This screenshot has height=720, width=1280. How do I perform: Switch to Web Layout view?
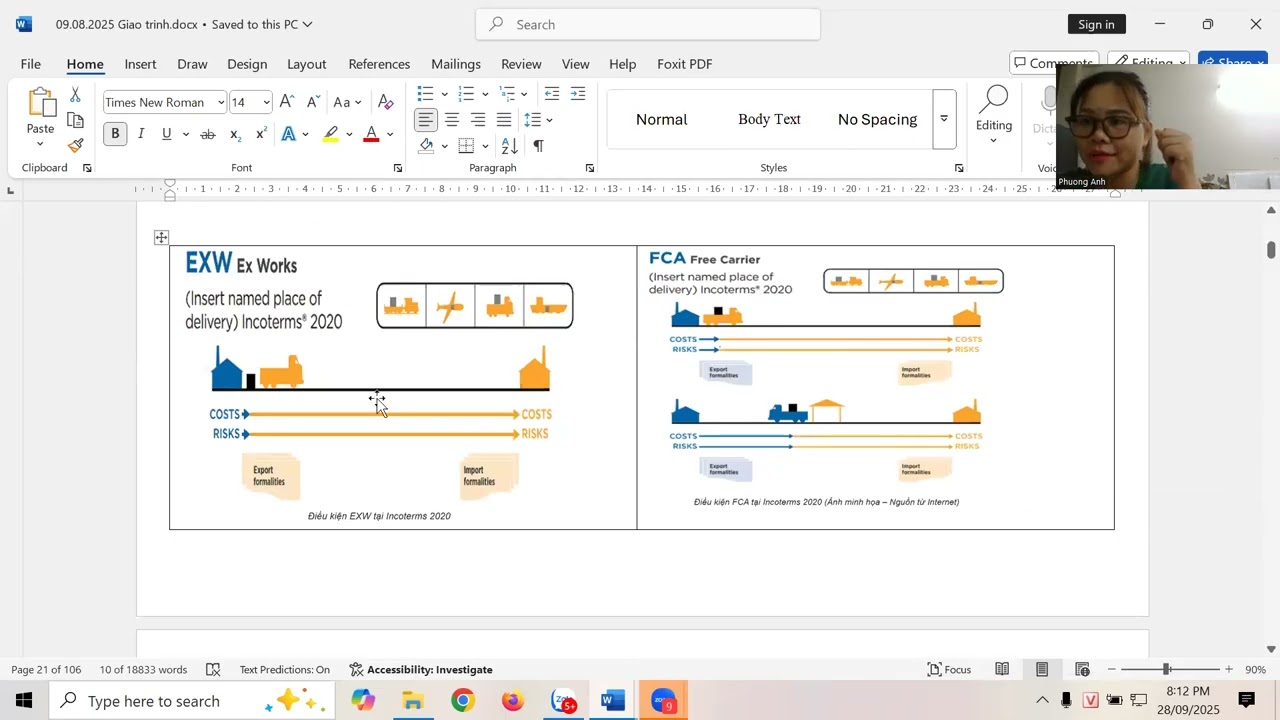[1082, 669]
